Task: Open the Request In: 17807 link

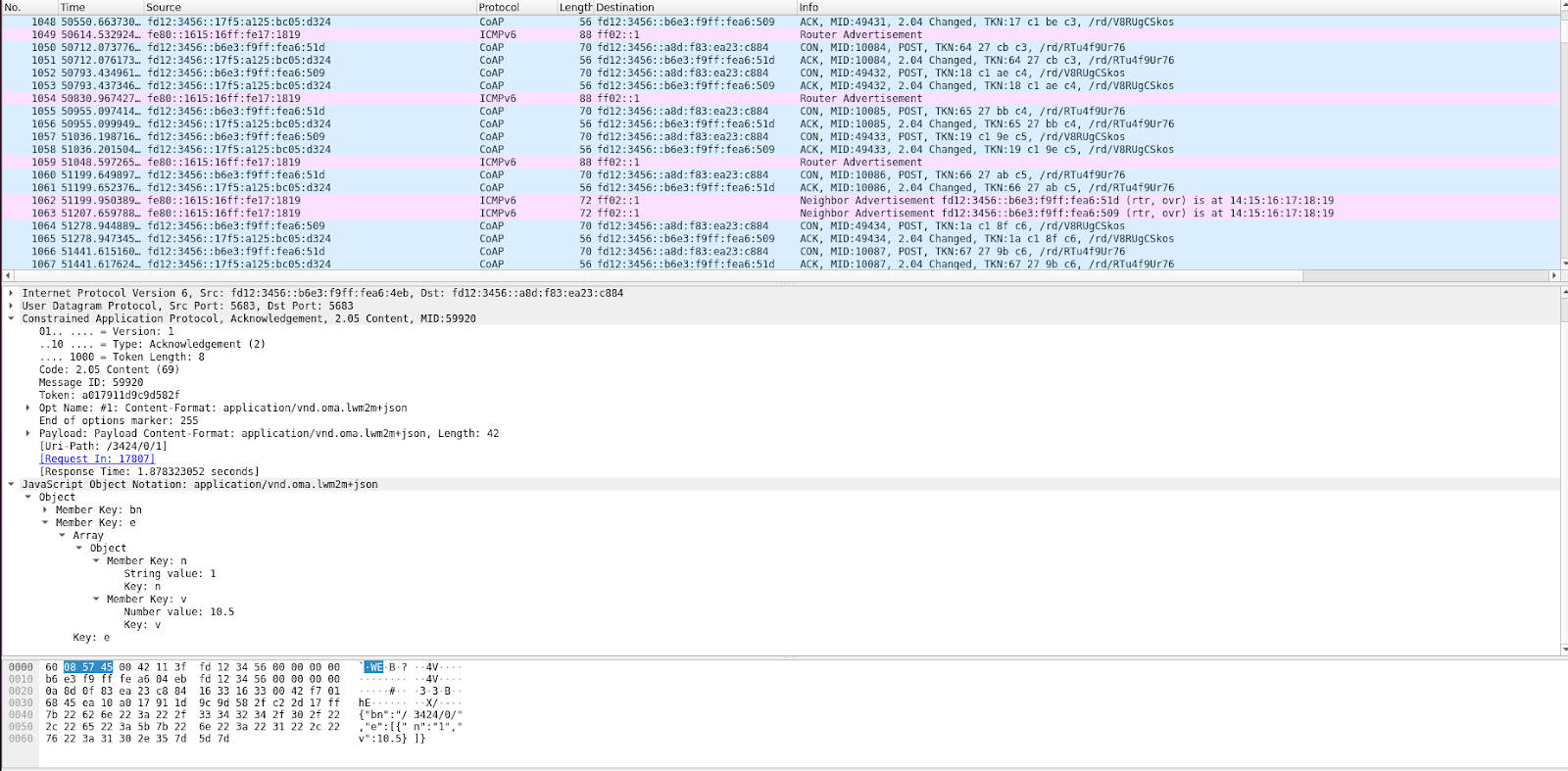Action: (x=97, y=458)
